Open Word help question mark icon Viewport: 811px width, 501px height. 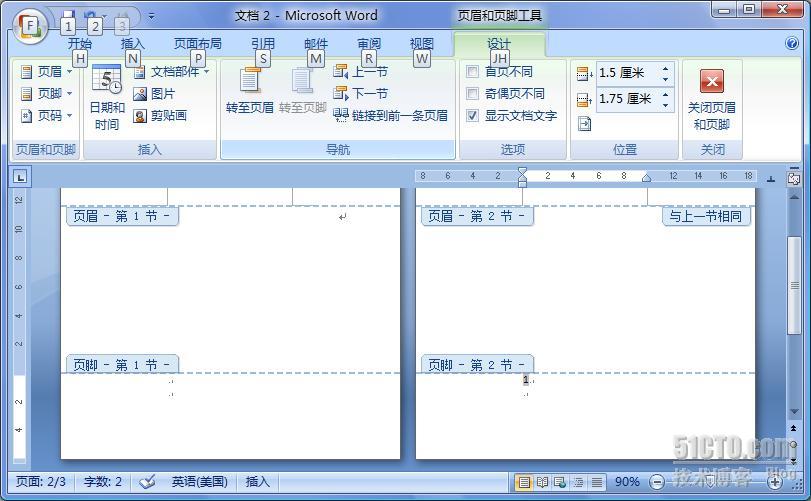(x=792, y=43)
